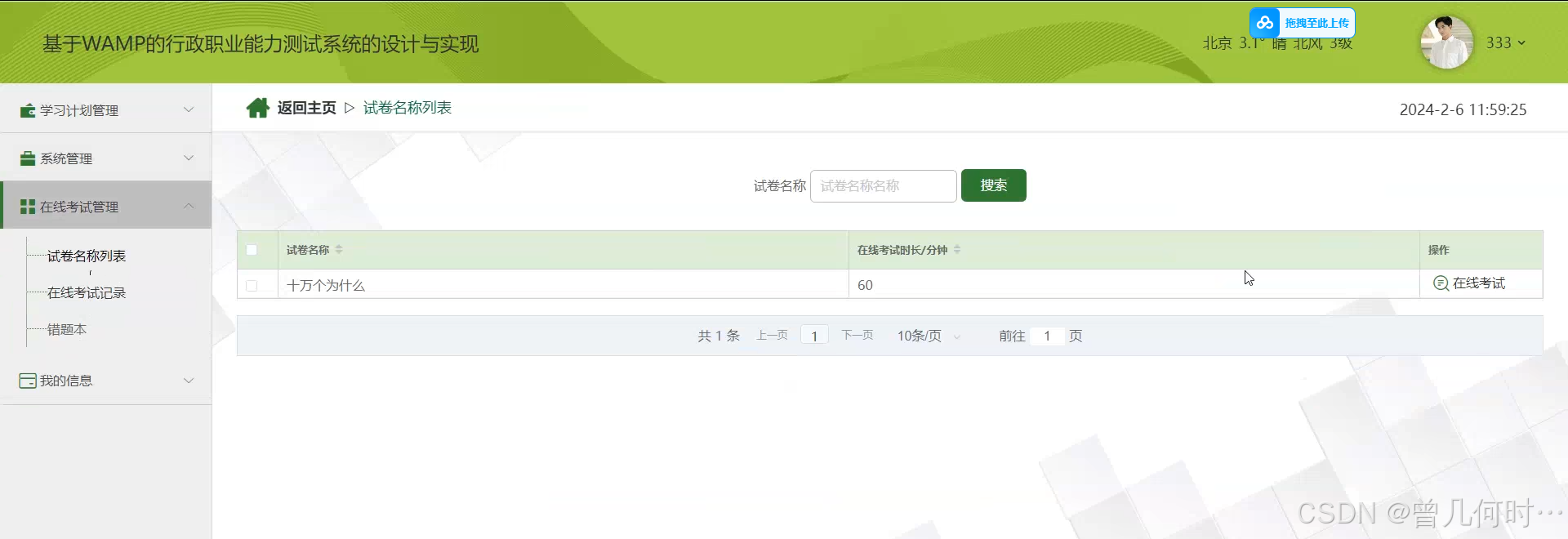Click the 北京 weather info text

[x=1277, y=43]
